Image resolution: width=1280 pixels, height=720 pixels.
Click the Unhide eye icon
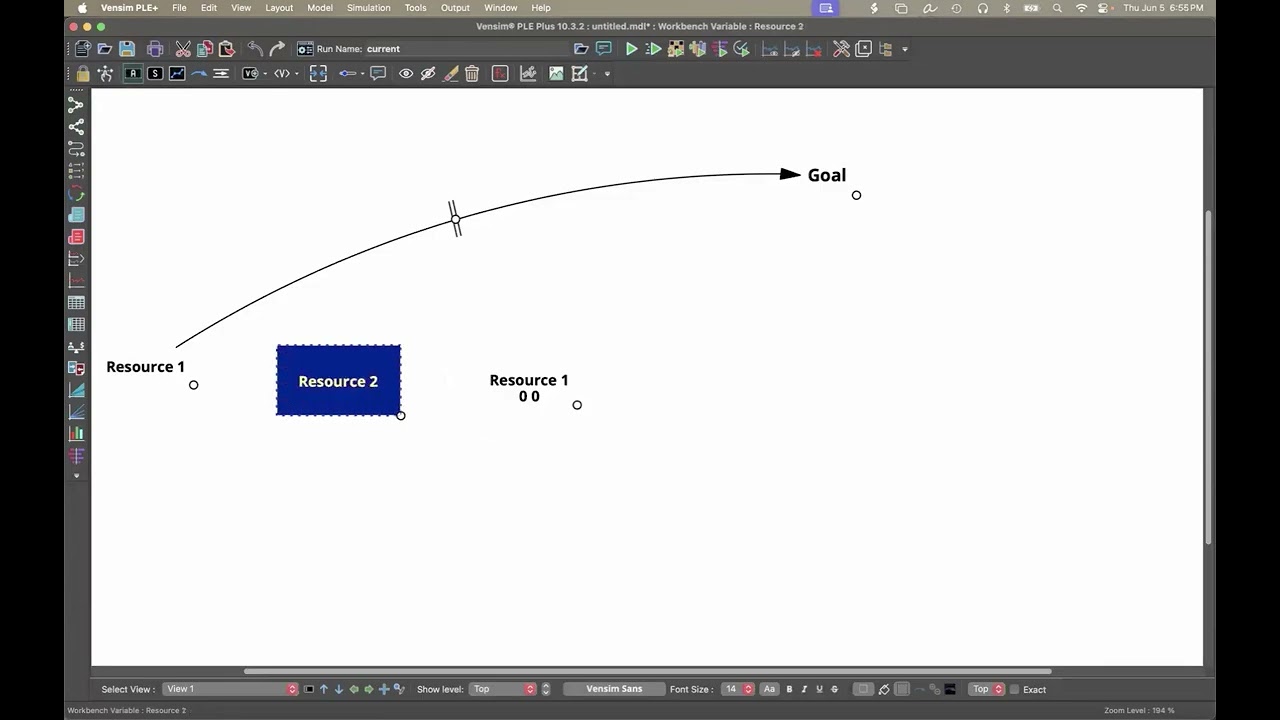click(x=406, y=73)
